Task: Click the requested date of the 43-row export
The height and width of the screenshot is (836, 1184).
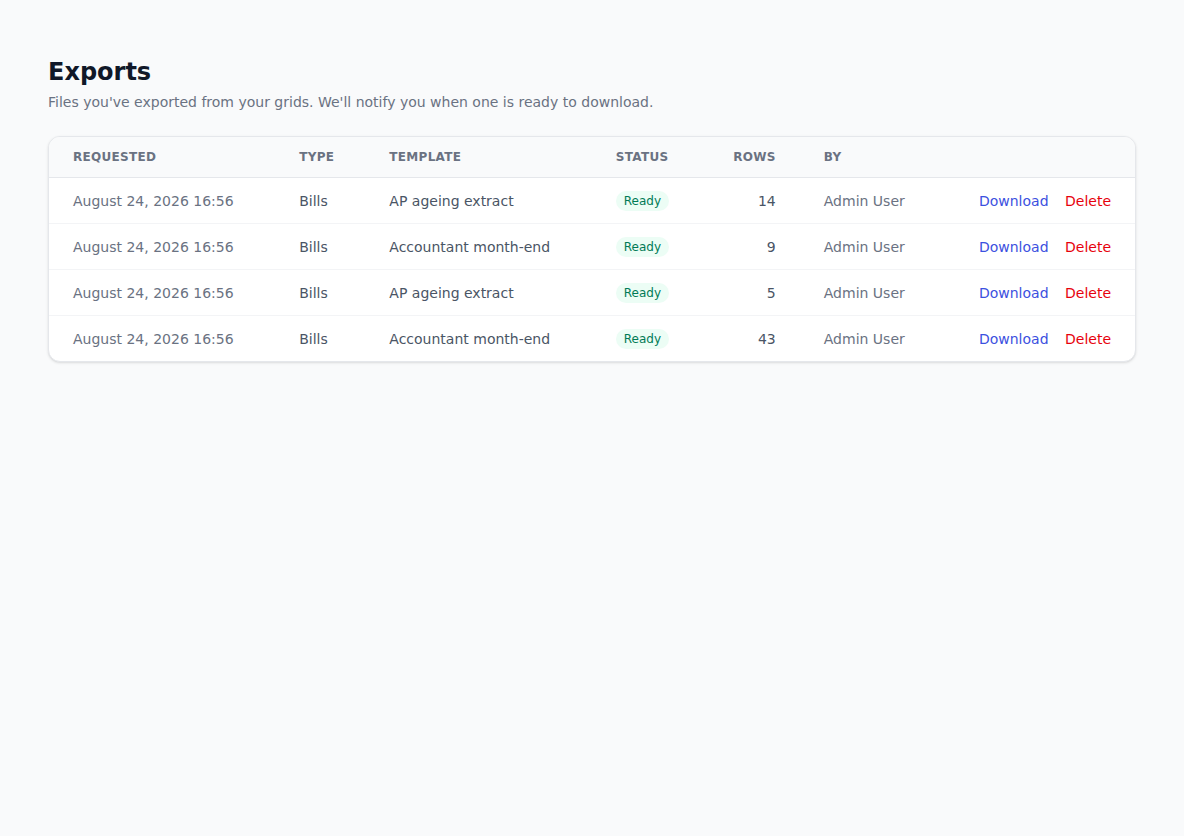Action: coord(153,339)
